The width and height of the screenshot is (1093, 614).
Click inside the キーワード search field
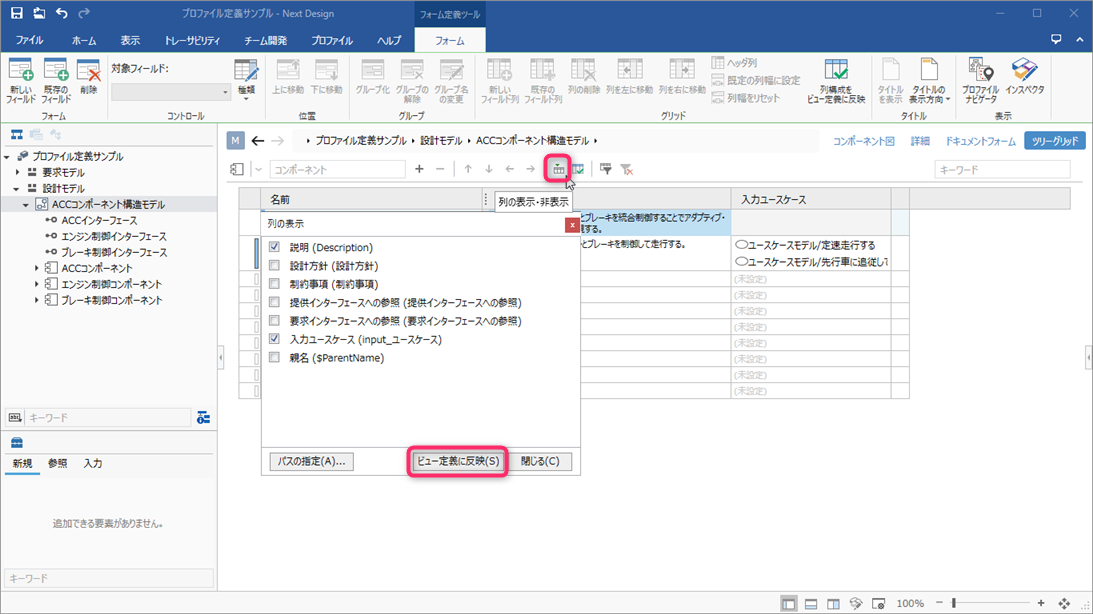click(x=1000, y=168)
